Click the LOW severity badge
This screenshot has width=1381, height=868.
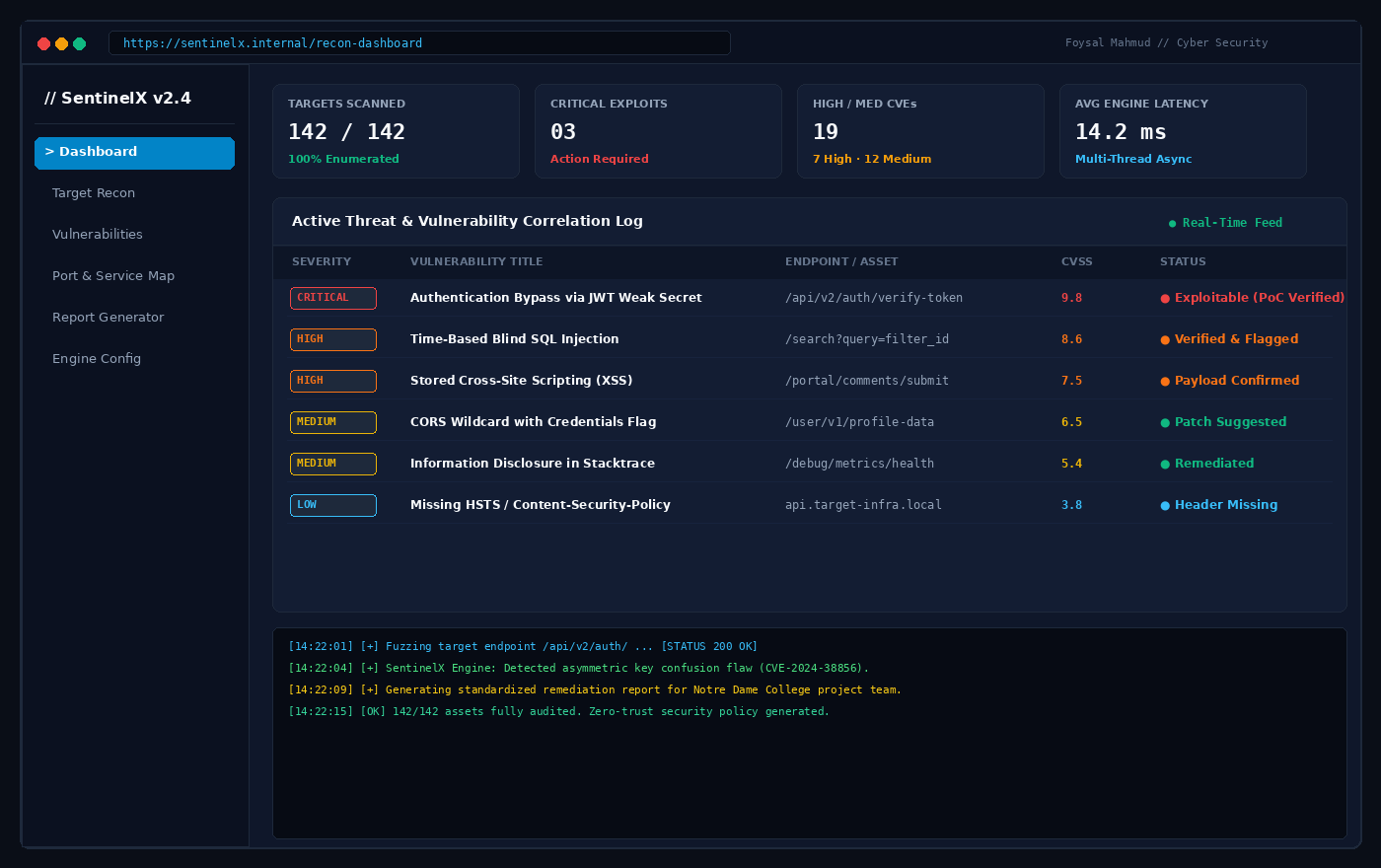click(333, 505)
